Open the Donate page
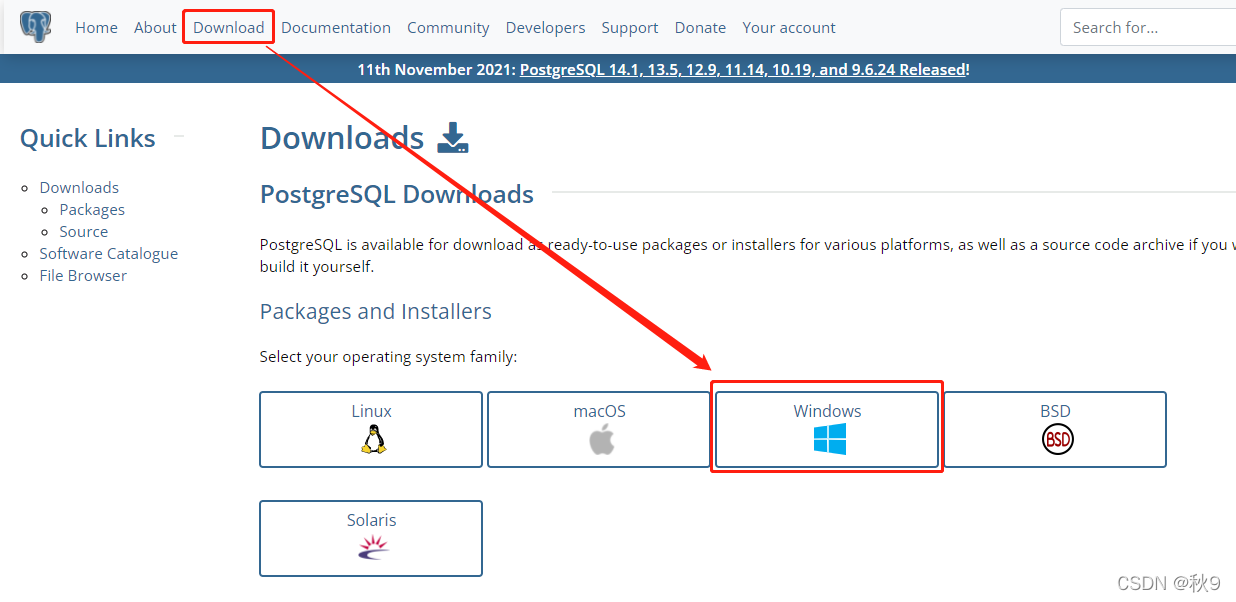The image size is (1236, 602). (x=700, y=27)
